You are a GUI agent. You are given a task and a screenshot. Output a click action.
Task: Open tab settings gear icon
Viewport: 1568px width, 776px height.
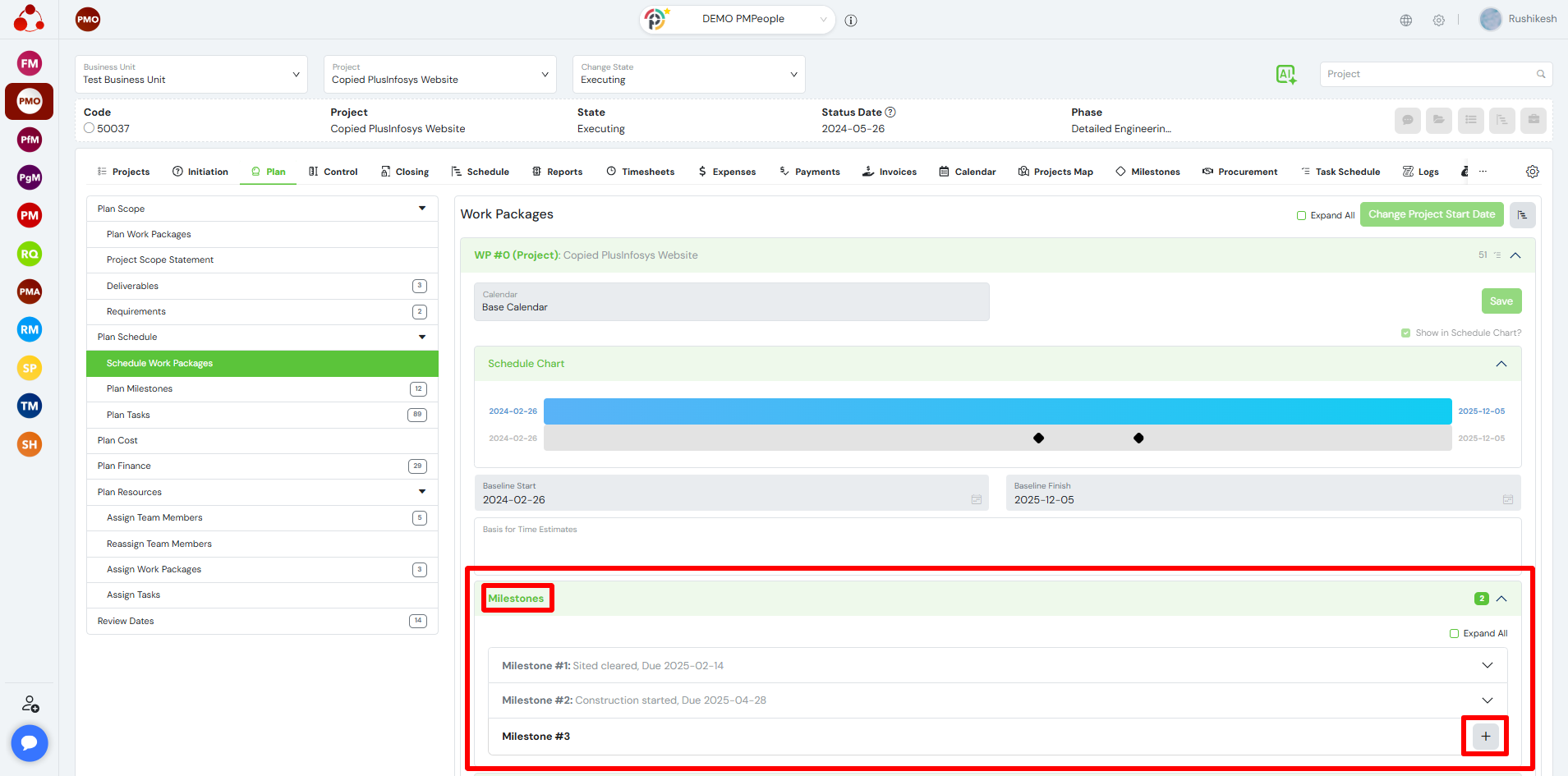[1532, 172]
